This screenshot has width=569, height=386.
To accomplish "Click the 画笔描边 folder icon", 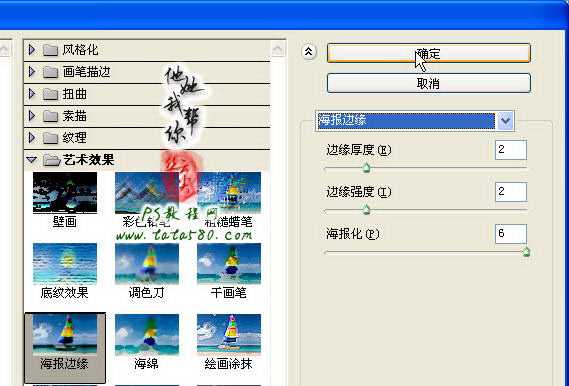I will 50,72.
